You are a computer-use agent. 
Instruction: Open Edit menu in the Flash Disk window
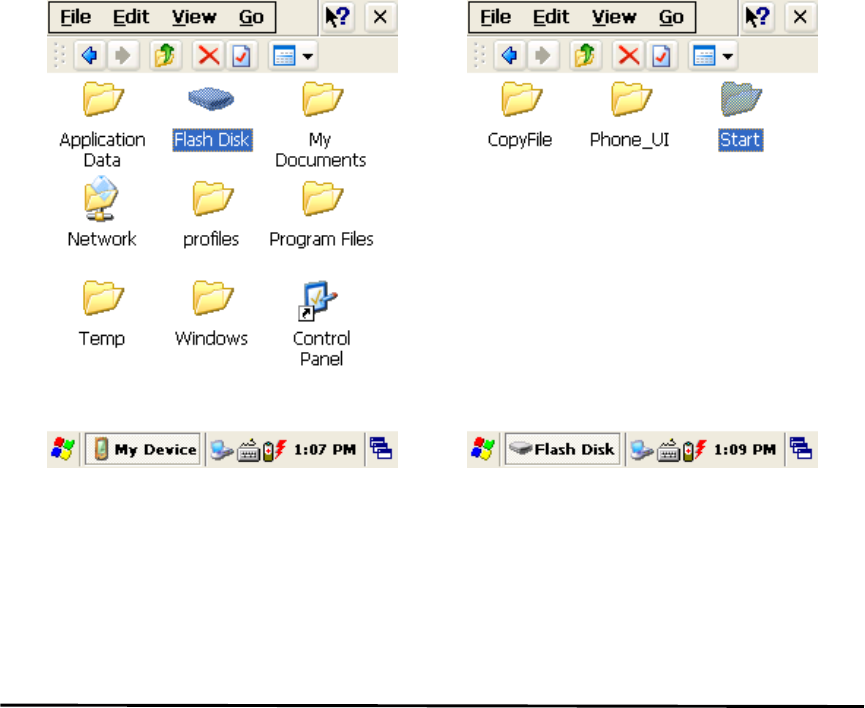[x=551, y=17]
